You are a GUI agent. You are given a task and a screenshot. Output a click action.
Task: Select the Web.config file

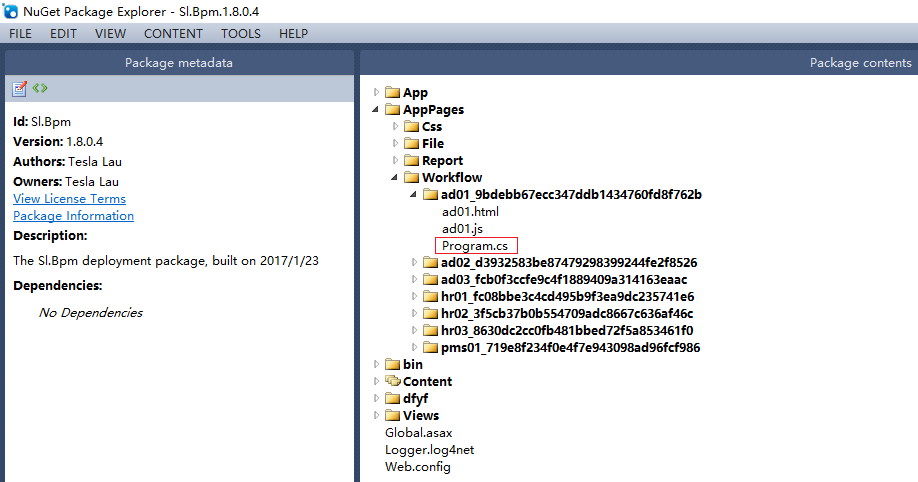417,467
